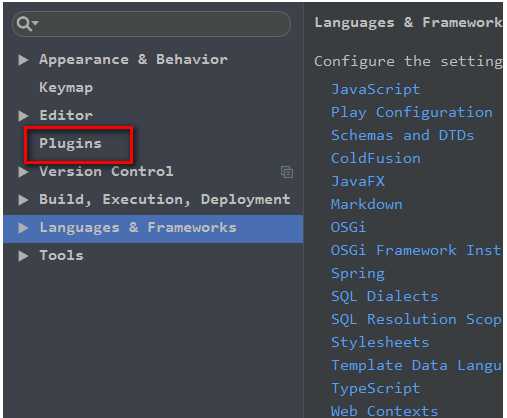The image size is (507, 418).
Task: Click the project-level icon beside Version Control
Action: pos(287,172)
